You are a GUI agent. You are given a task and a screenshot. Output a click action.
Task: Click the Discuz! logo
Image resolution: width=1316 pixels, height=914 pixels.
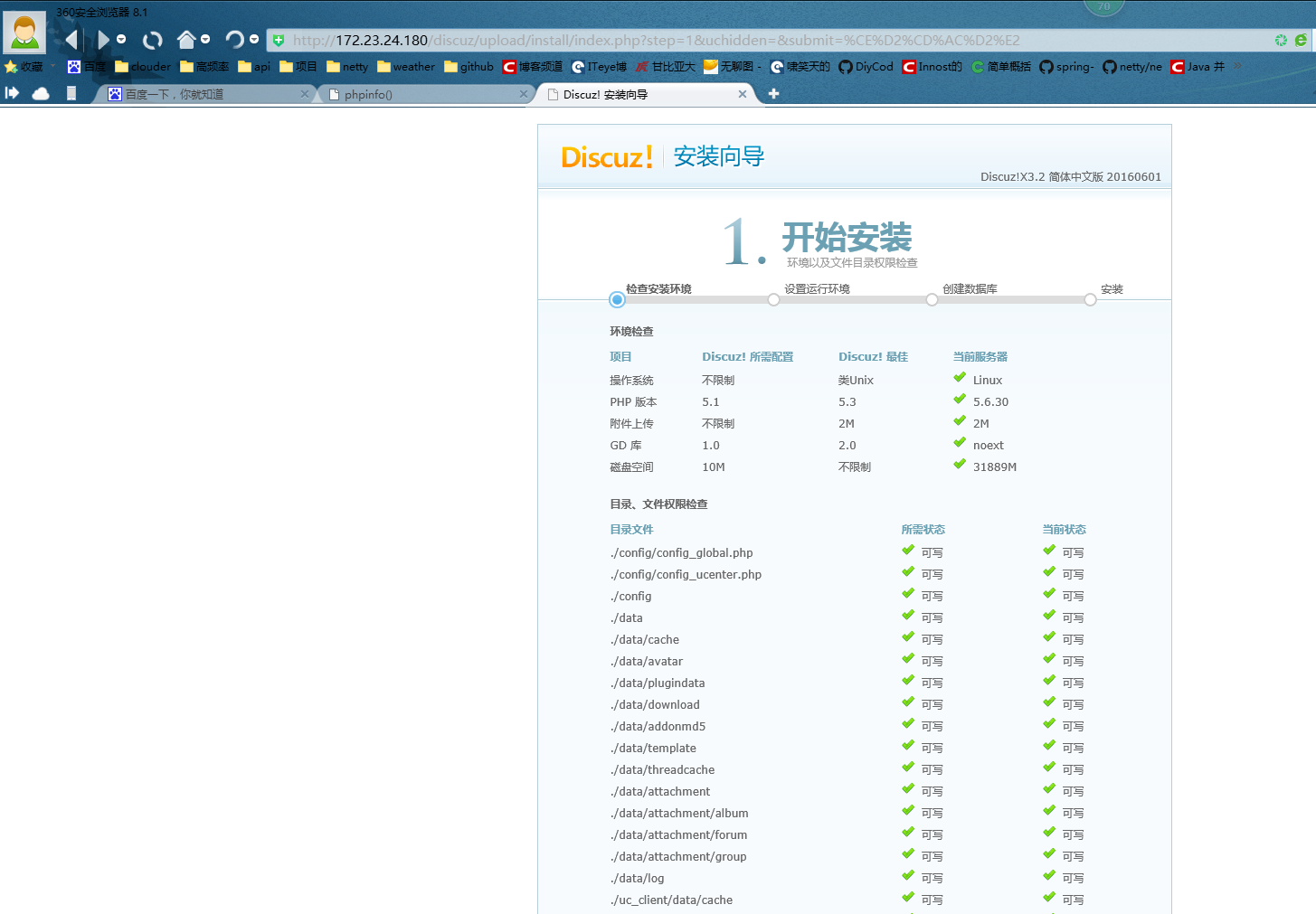(x=607, y=156)
